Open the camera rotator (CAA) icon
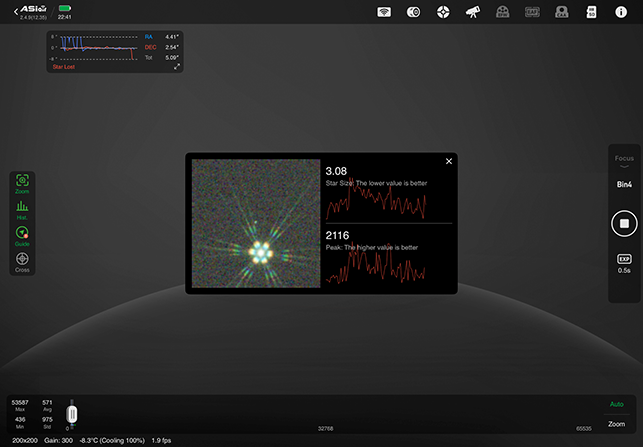This screenshot has width=643, height=447. point(561,12)
